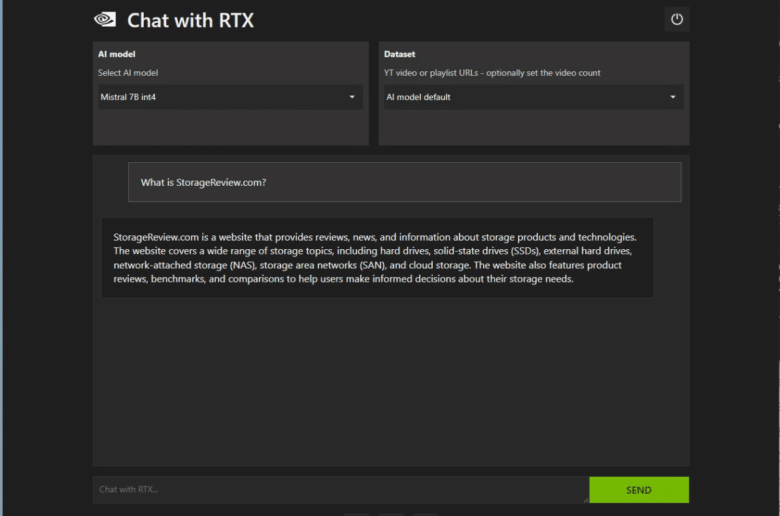Click the empty chat history area
Screen dimensions: 780x516
pyautogui.click(x=390, y=381)
